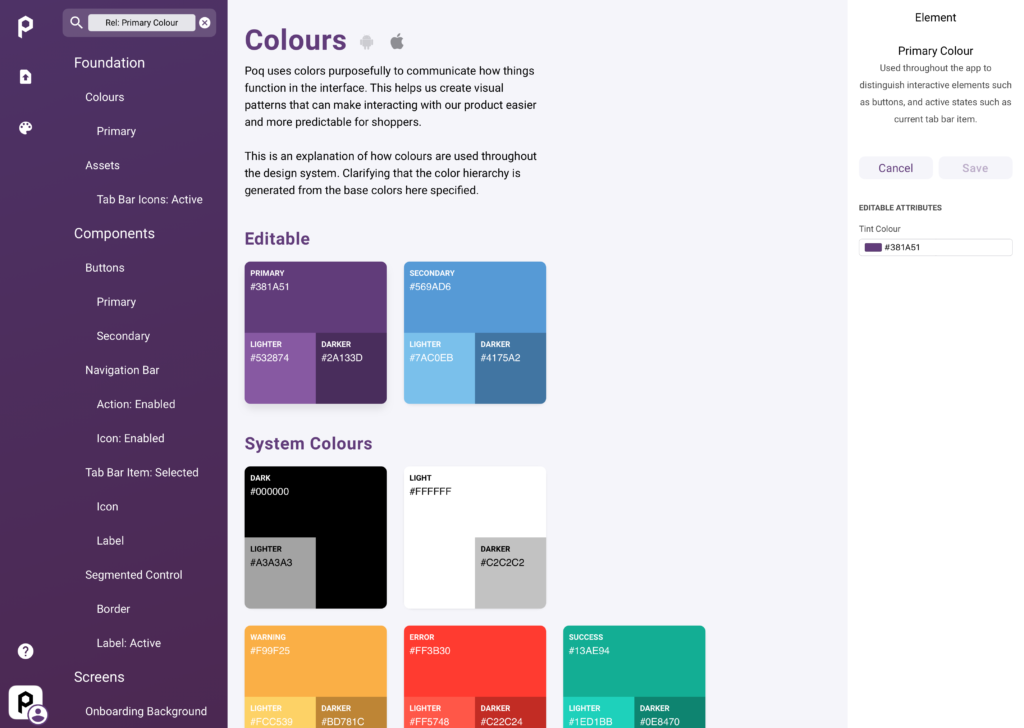Open Tab Bar Item: Selected

142,473
